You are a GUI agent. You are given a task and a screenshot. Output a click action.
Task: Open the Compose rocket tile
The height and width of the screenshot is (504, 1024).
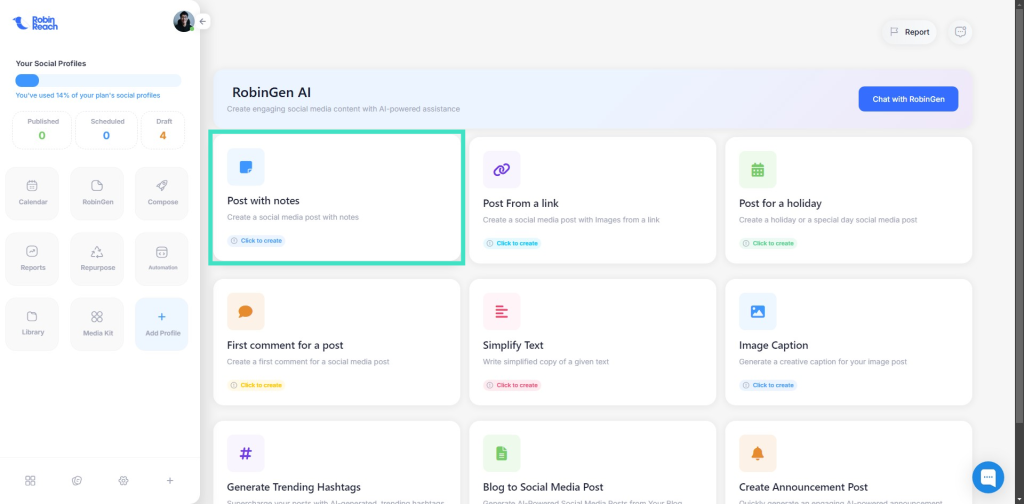click(x=162, y=193)
